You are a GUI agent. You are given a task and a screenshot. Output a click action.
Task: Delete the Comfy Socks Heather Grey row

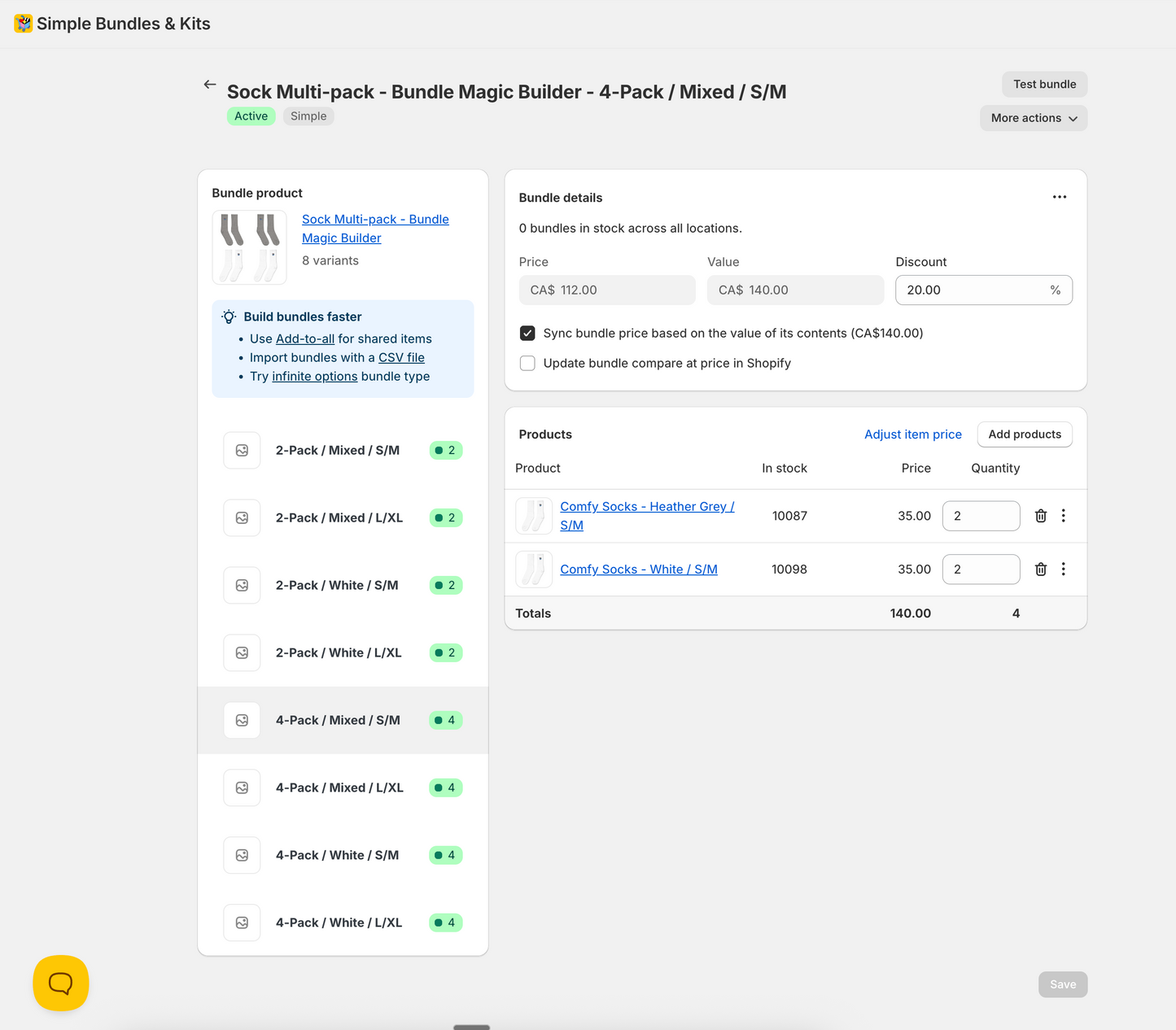[1041, 516]
